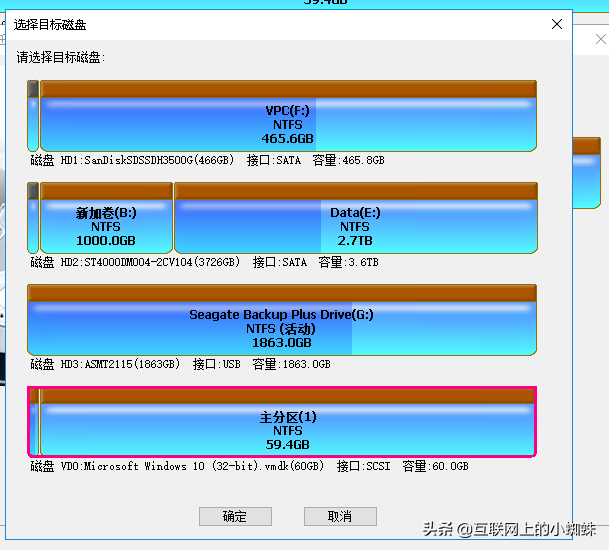The width and height of the screenshot is (609, 550).
Task: Select the Seagate Backup Plus Drive(G:) partition
Action: coord(282,320)
